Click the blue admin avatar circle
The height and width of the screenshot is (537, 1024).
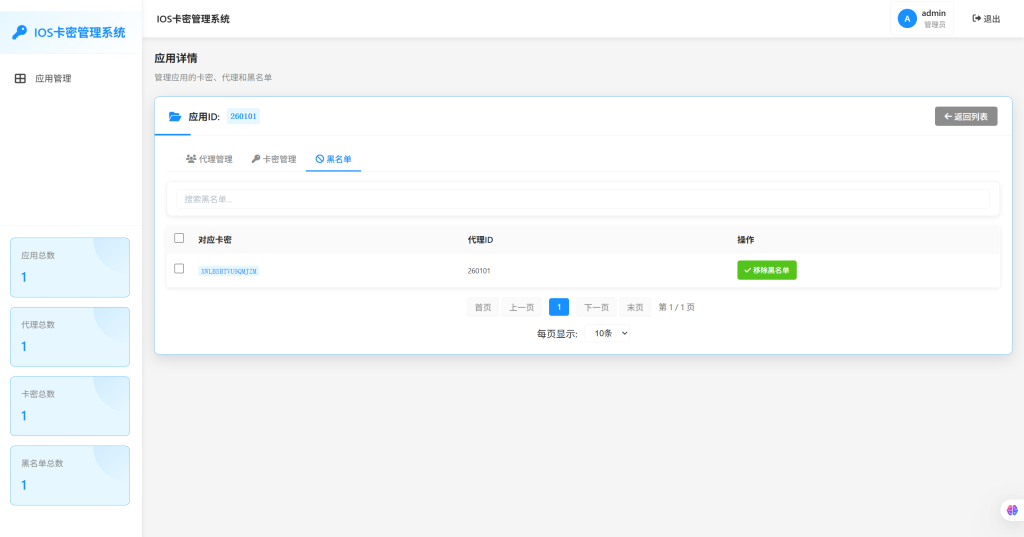(907, 18)
